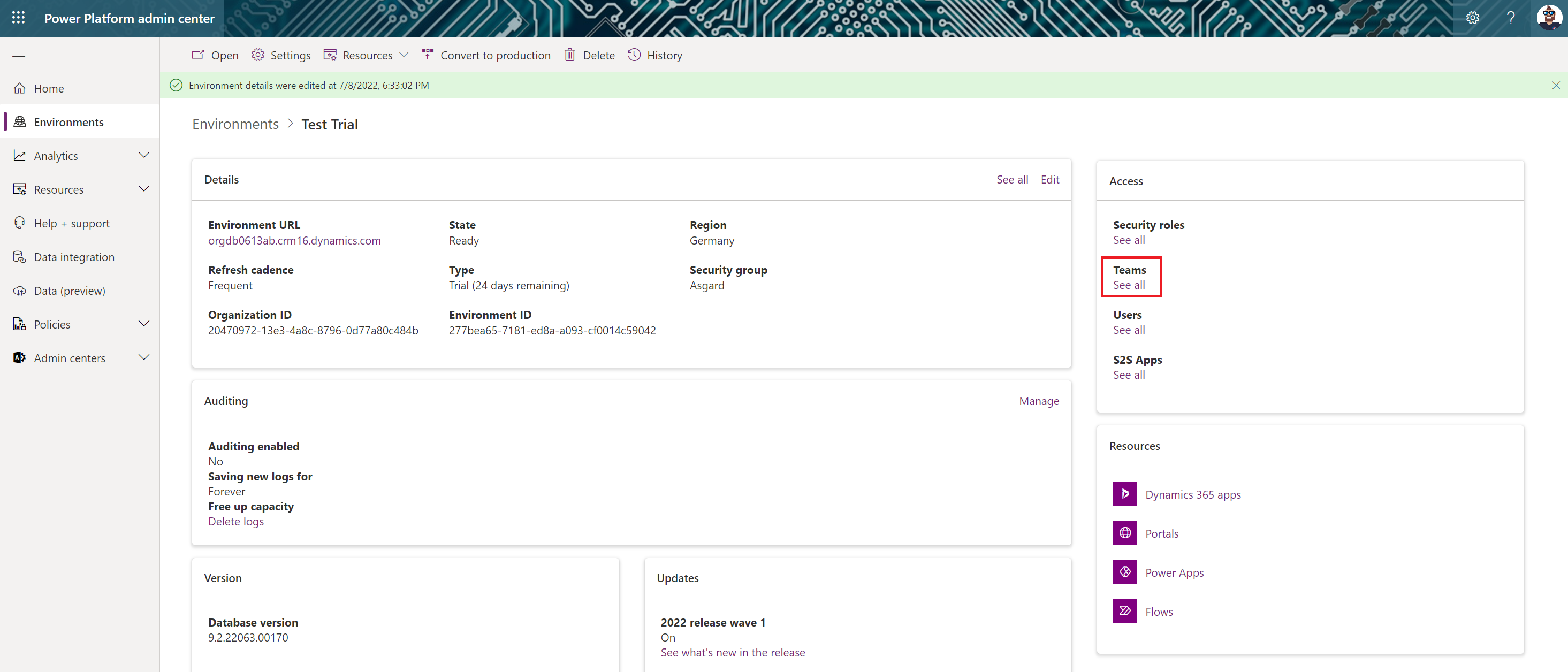This screenshot has width=1568, height=672.
Task: Click the Power Platform admin center title
Action: pyautogui.click(x=129, y=18)
